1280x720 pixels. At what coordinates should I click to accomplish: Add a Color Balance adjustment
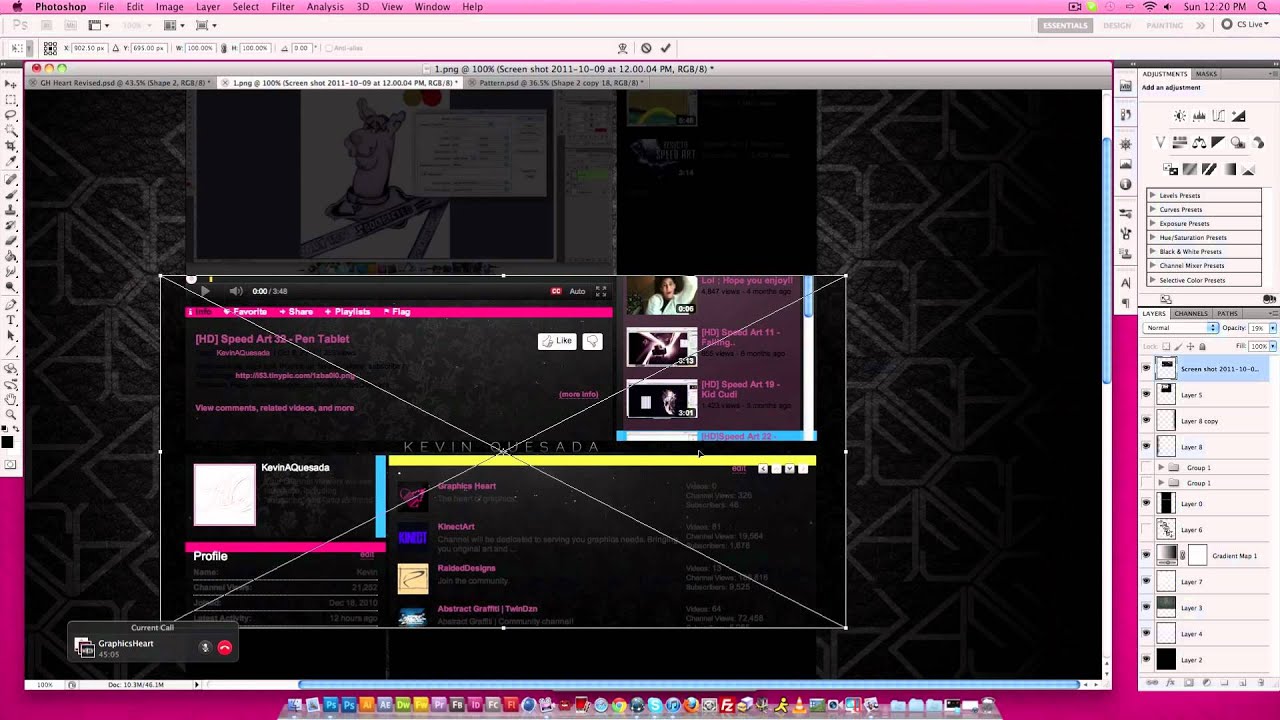pyautogui.click(x=1199, y=143)
